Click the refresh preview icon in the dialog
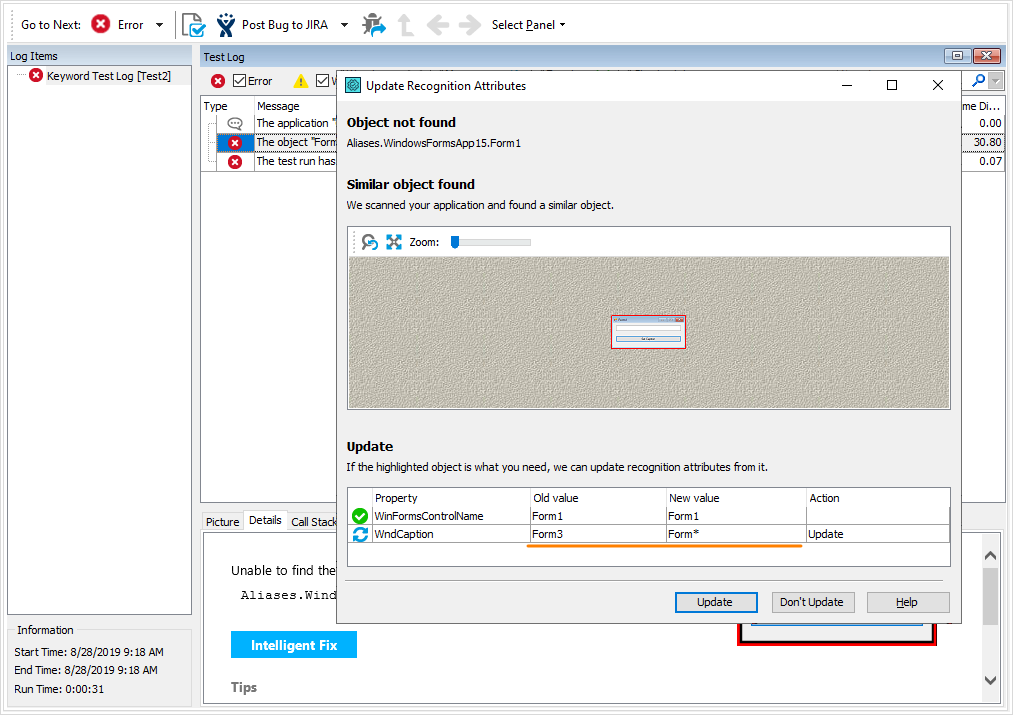1013x715 pixels. tap(369, 242)
